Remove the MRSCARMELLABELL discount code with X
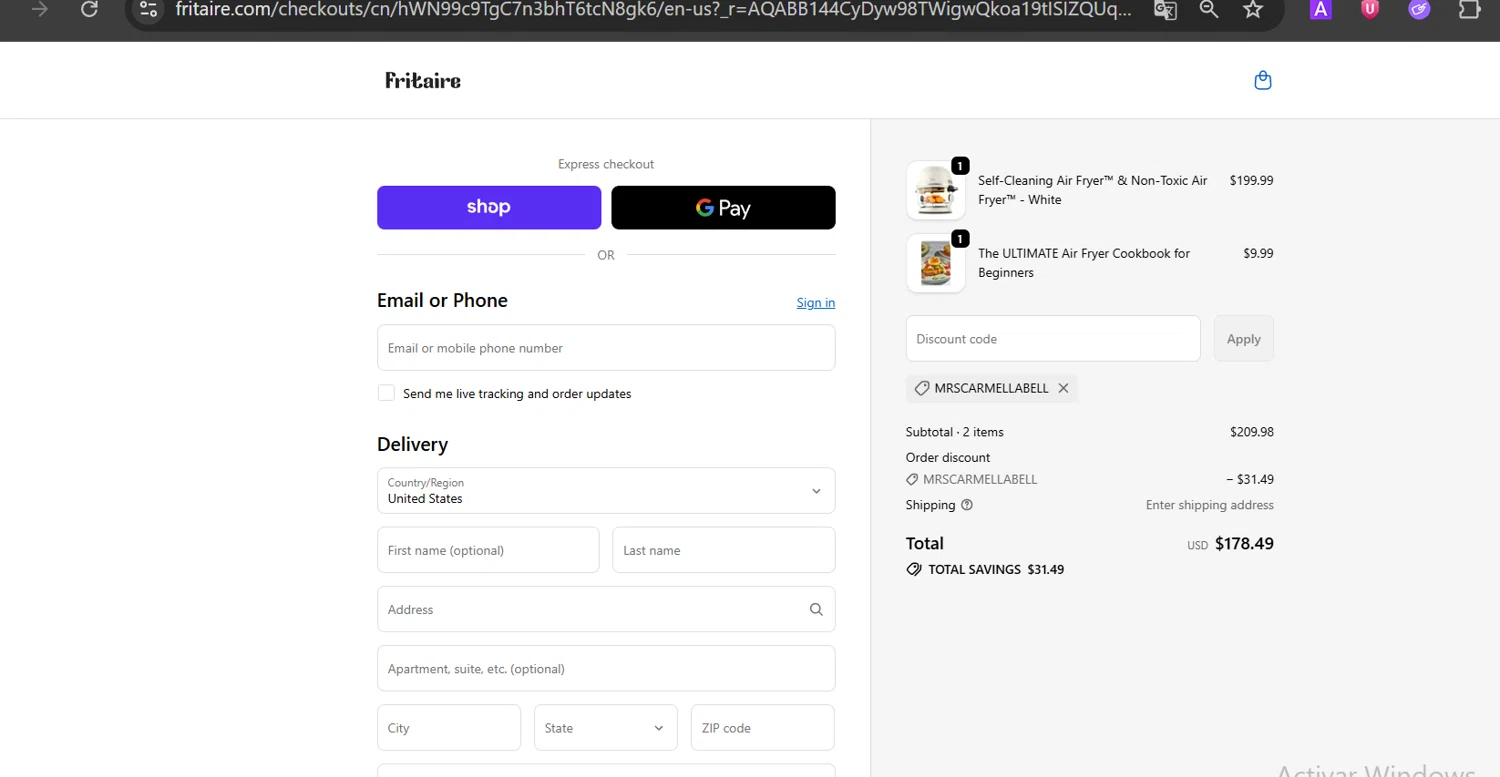The width and height of the screenshot is (1500, 777). (1063, 388)
